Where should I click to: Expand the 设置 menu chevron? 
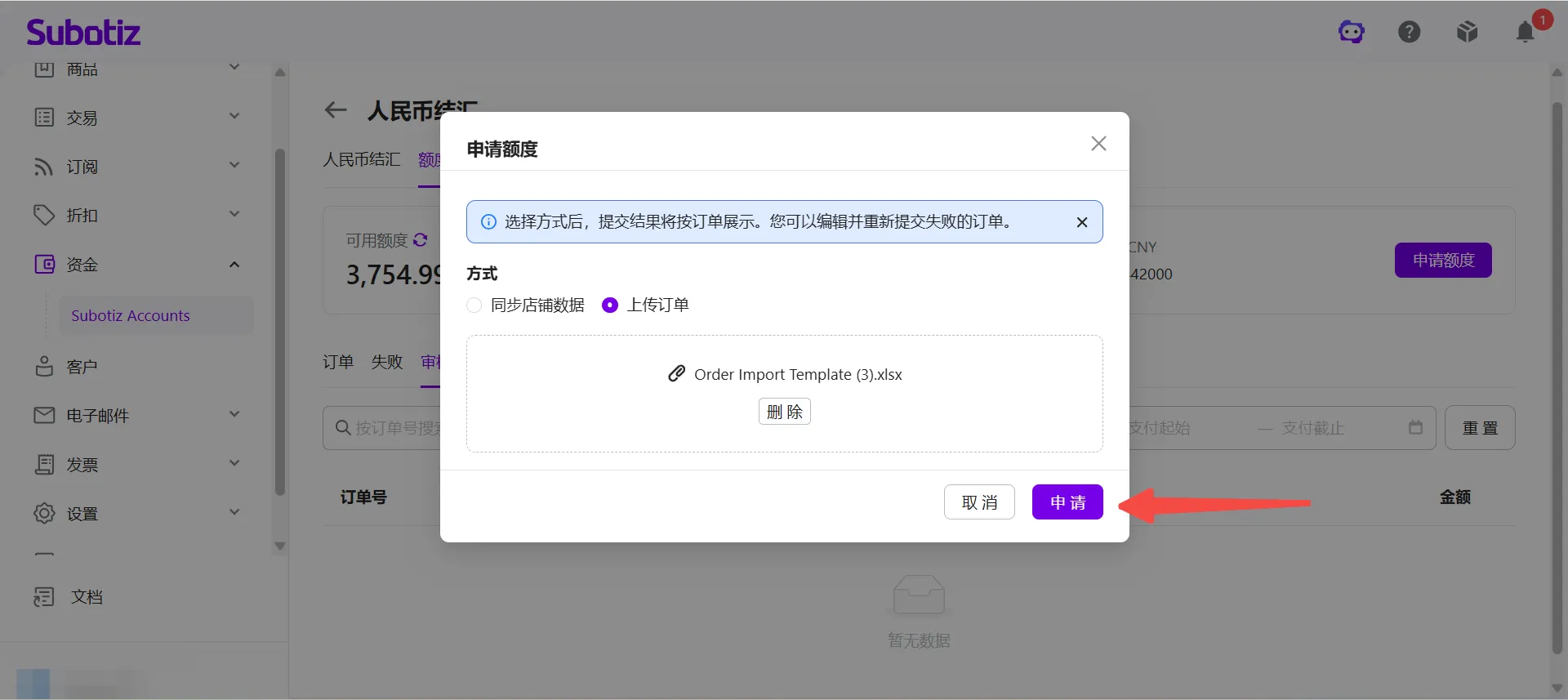click(234, 512)
